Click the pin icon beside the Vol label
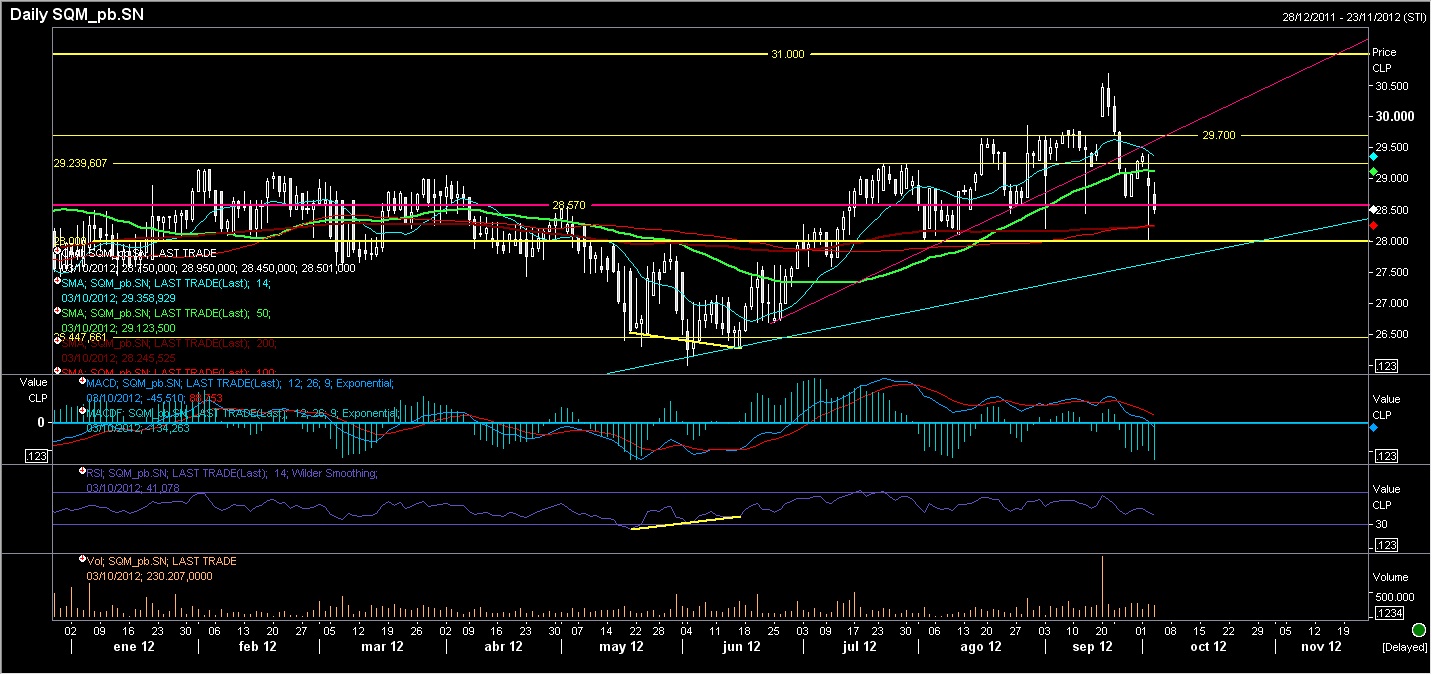The image size is (1432, 675). [82, 561]
